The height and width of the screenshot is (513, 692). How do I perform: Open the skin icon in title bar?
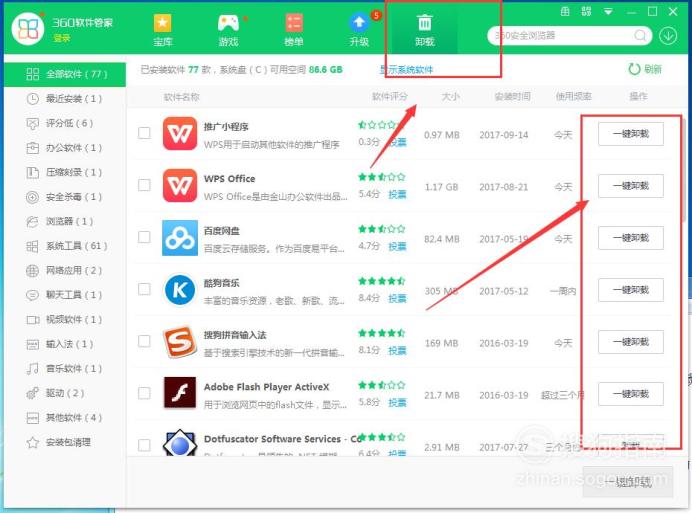click(565, 11)
